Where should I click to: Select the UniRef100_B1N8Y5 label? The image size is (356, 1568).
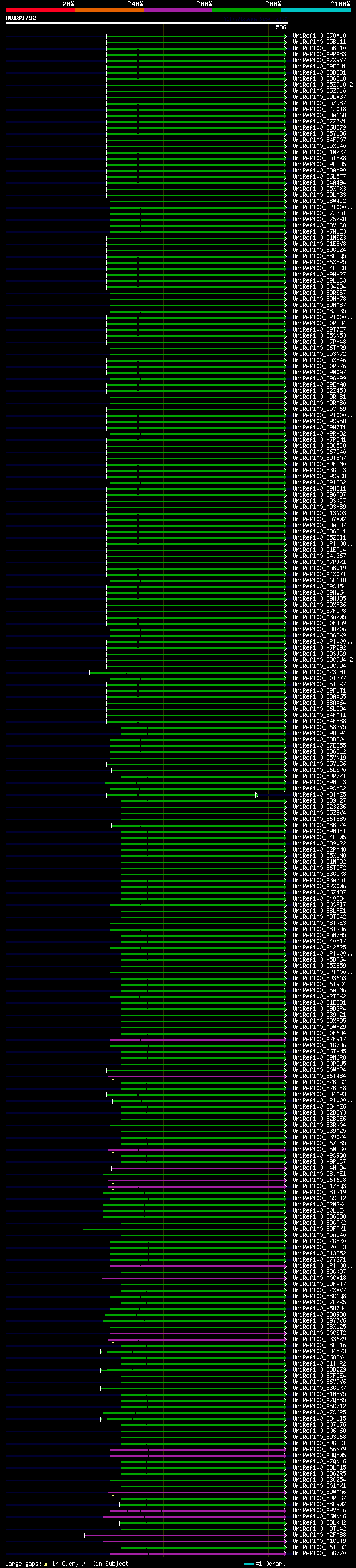pyautogui.click(x=319, y=1394)
